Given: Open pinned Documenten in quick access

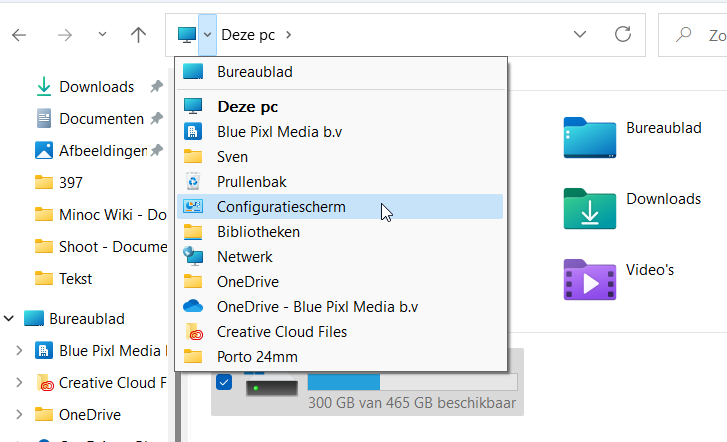Looking at the screenshot, I should (x=99, y=119).
